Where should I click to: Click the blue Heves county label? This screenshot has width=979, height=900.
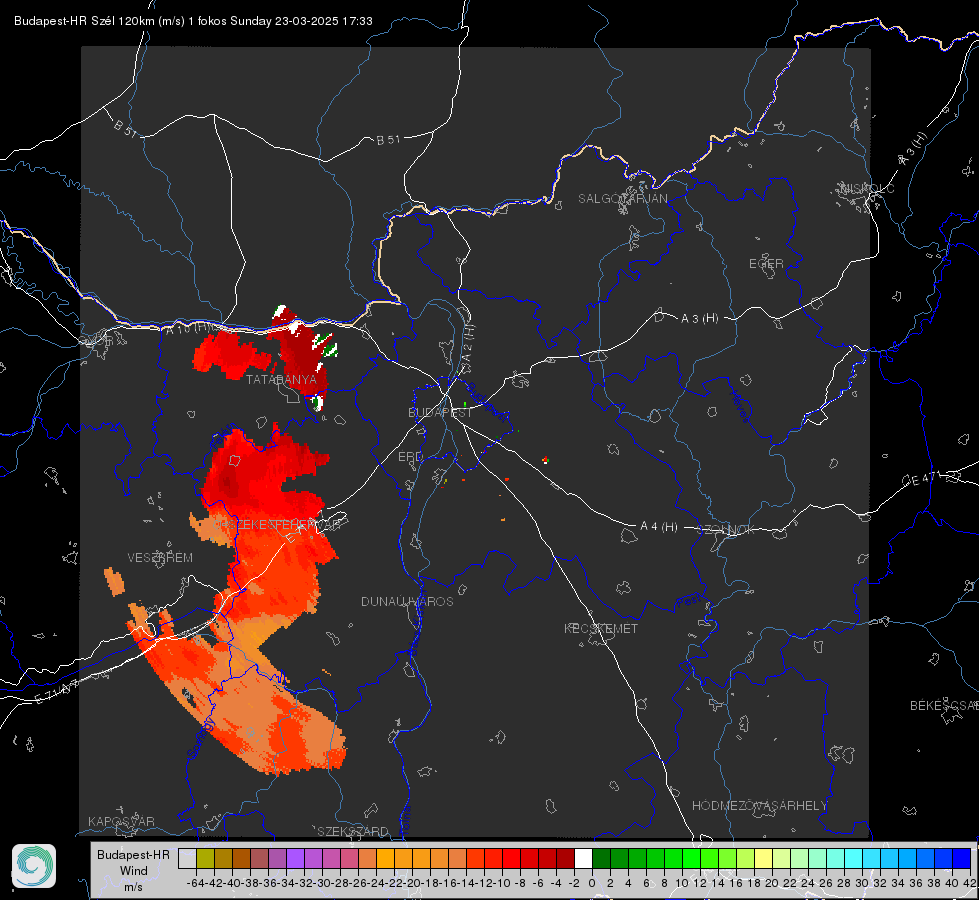[740, 406]
